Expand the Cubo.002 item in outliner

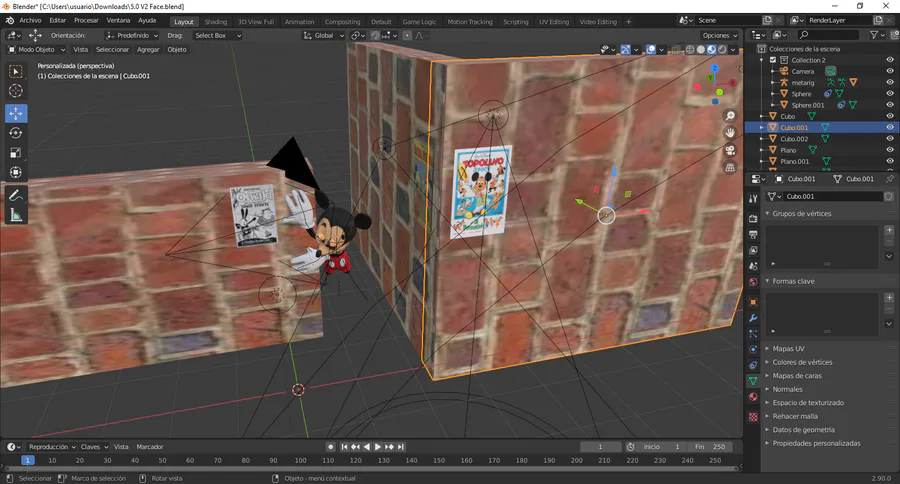[x=762, y=139]
